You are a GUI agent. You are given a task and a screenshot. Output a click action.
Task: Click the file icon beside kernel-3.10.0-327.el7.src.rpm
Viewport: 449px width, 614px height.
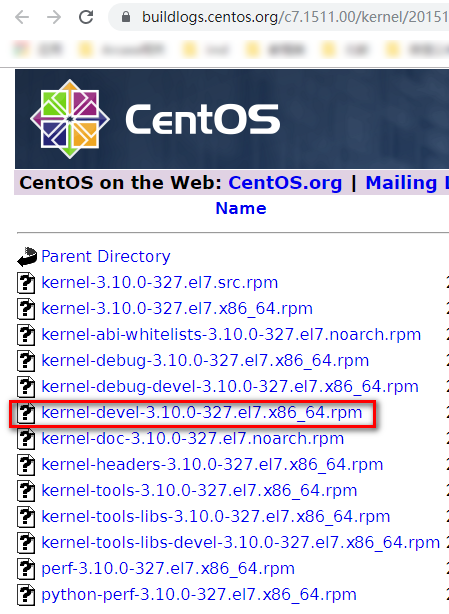(x=26, y=283)
